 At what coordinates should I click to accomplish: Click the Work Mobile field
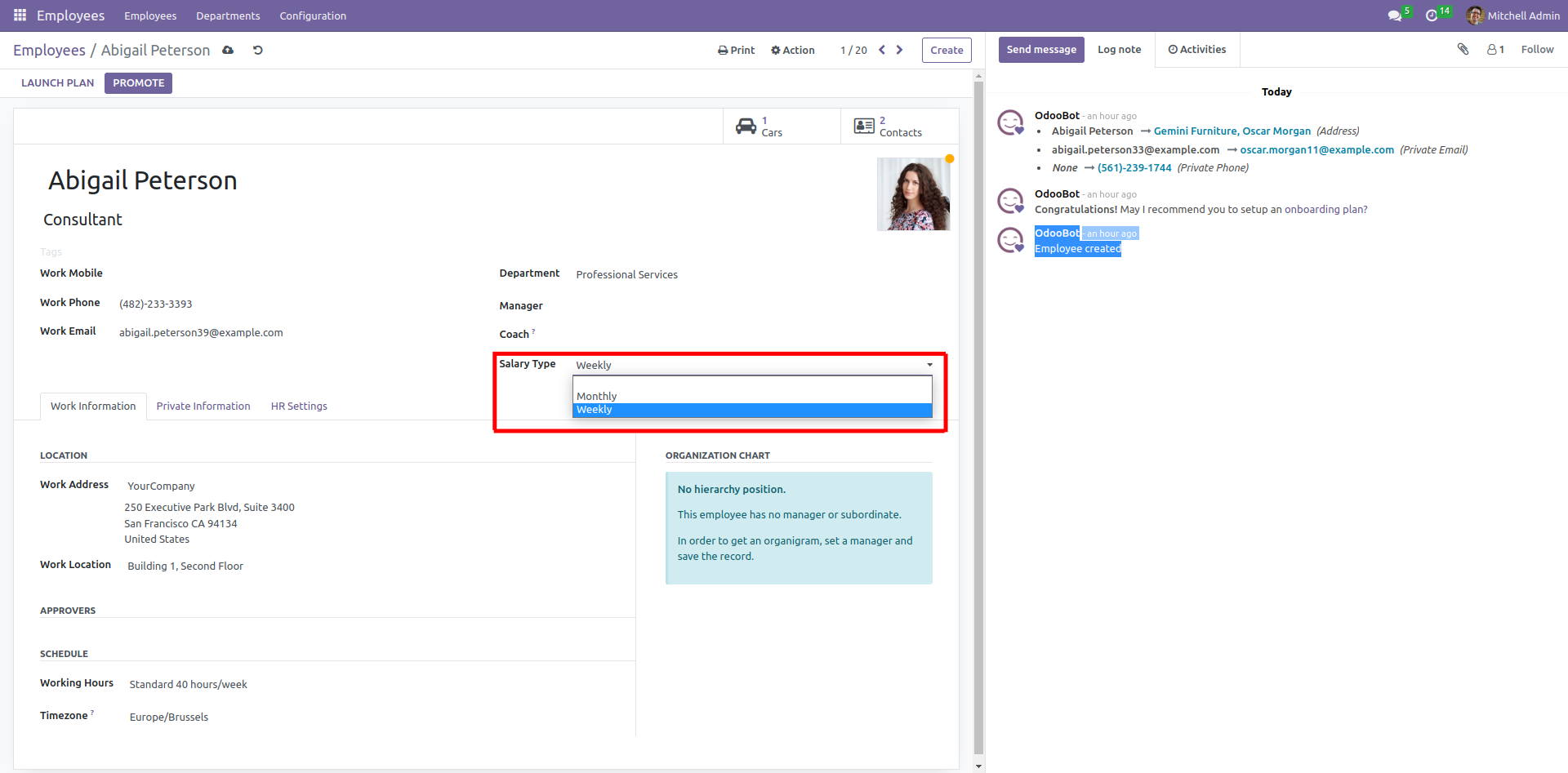(294, 273)
